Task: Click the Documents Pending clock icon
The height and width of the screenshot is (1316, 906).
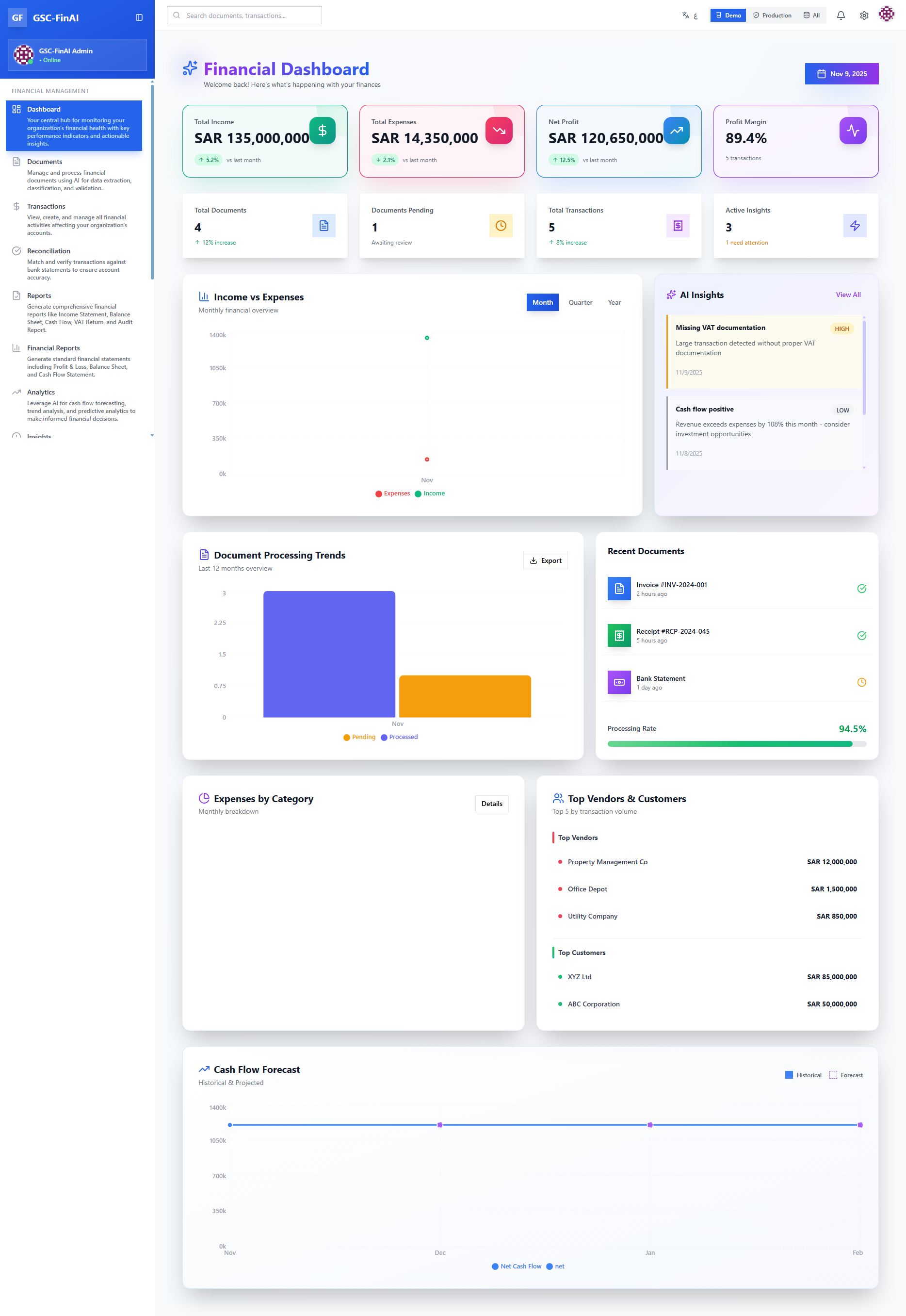Action: (501, 226)
